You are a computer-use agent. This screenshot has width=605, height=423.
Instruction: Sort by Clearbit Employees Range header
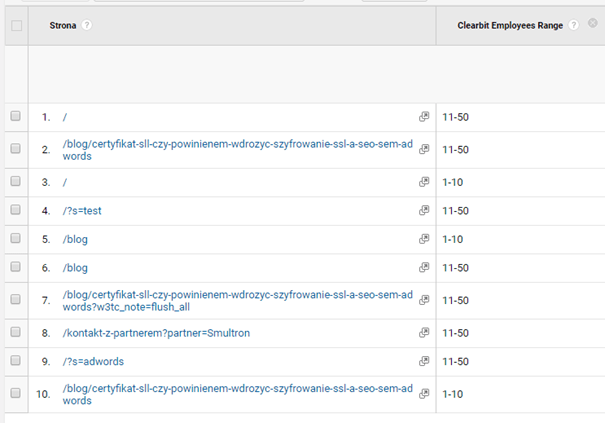point(511,25)
